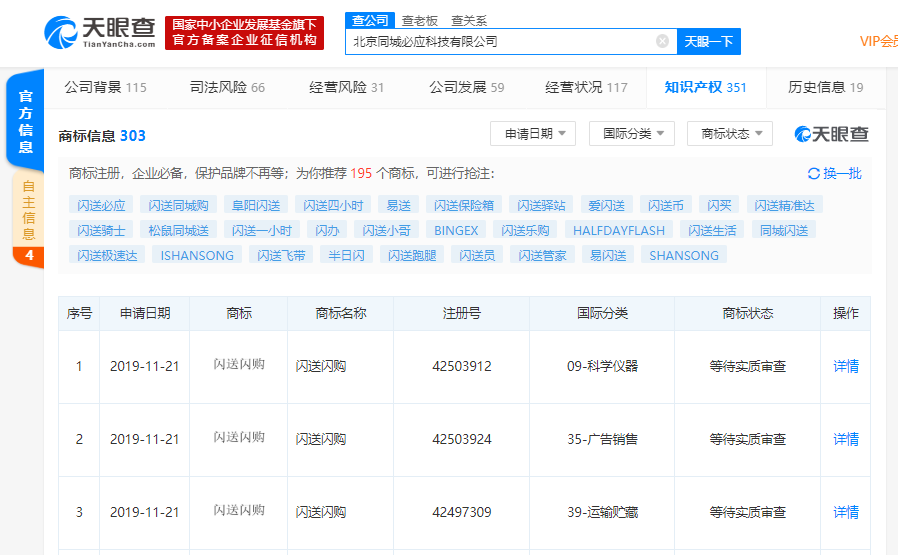This screenshot has width=898, height=555.
Task: Click the 闪送骑士 trademark tag
Action: (x=101, y=230)
